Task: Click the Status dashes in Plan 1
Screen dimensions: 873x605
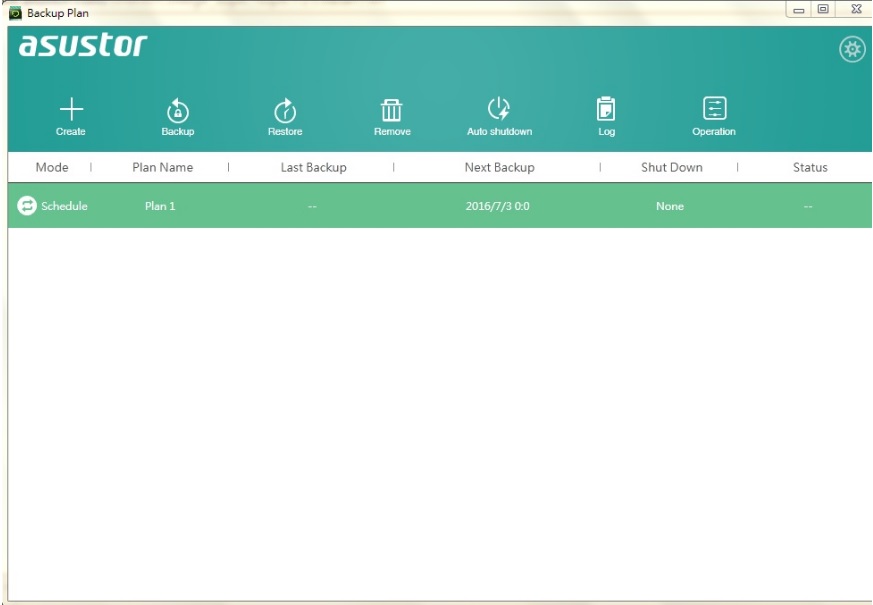Action: click(808, 206)
